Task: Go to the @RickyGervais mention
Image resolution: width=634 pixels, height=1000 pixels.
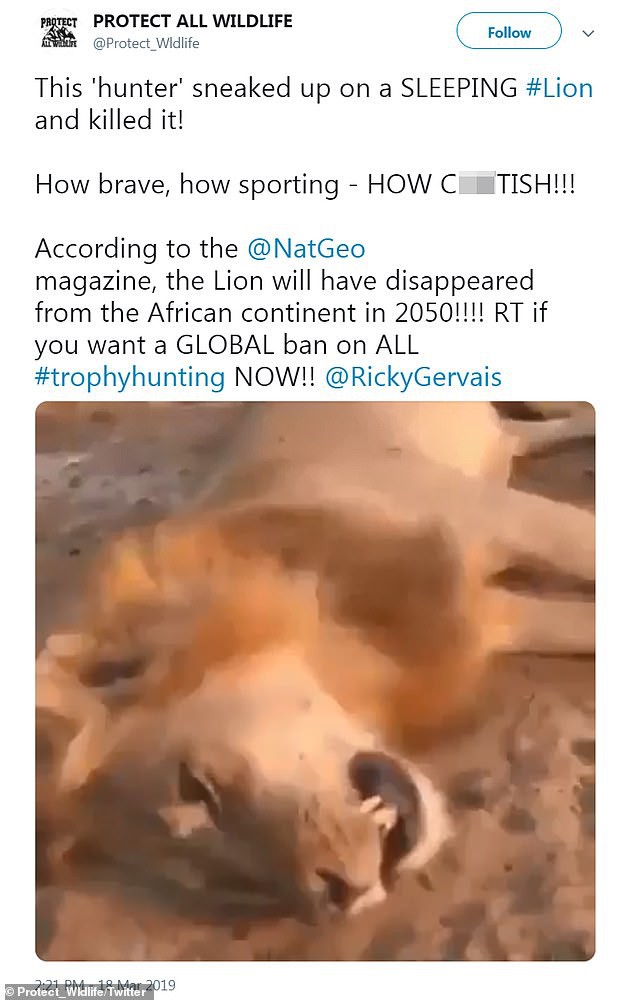Action: coord(413,377)
